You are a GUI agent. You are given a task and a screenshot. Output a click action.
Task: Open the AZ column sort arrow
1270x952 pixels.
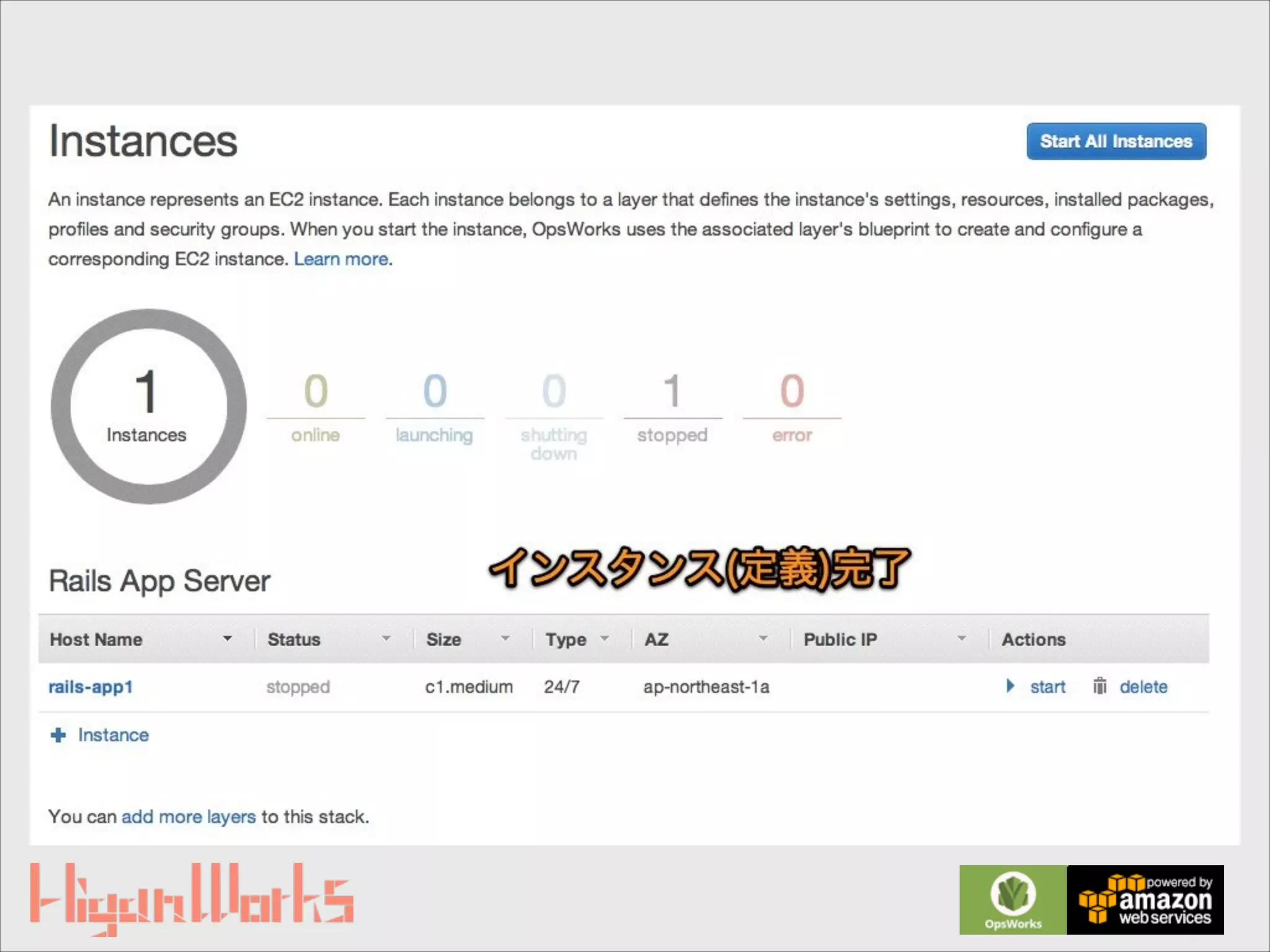(763, 638)
